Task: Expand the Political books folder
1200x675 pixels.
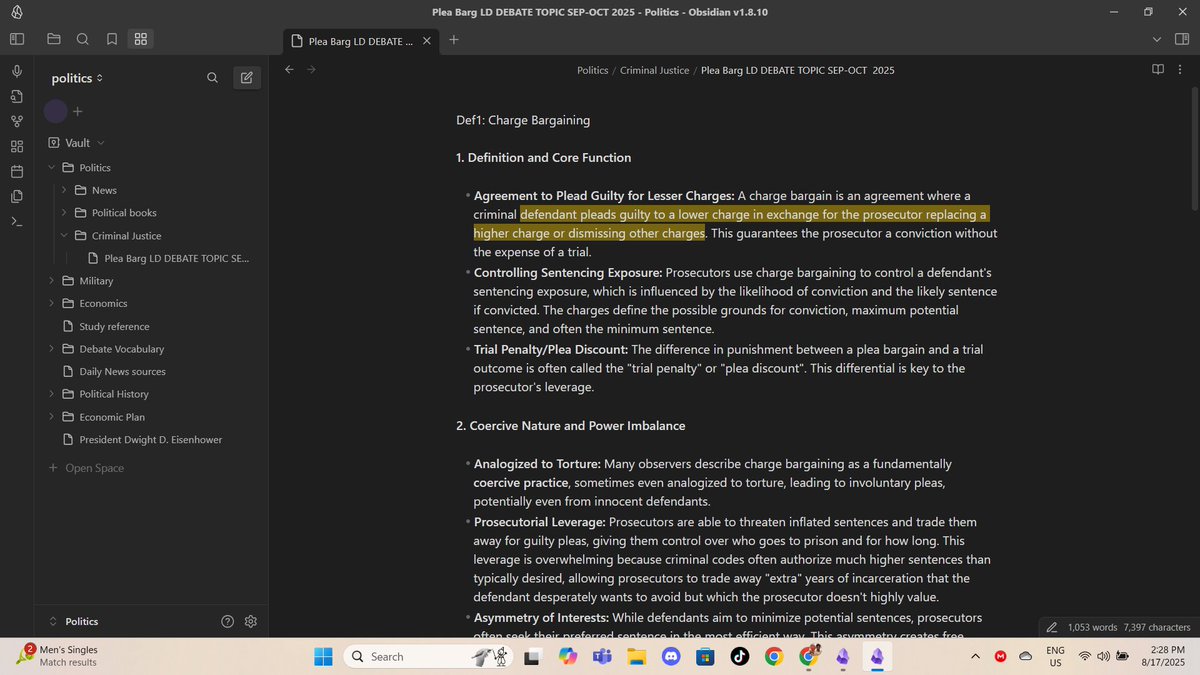Action: point(64,213)
